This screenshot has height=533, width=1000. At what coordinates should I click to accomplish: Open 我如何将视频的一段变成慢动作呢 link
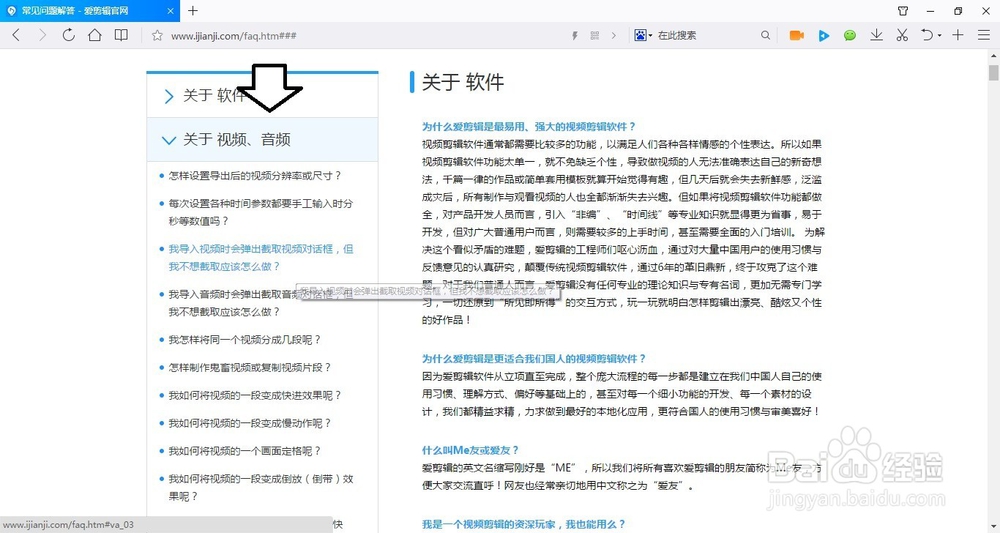point(250,423)
